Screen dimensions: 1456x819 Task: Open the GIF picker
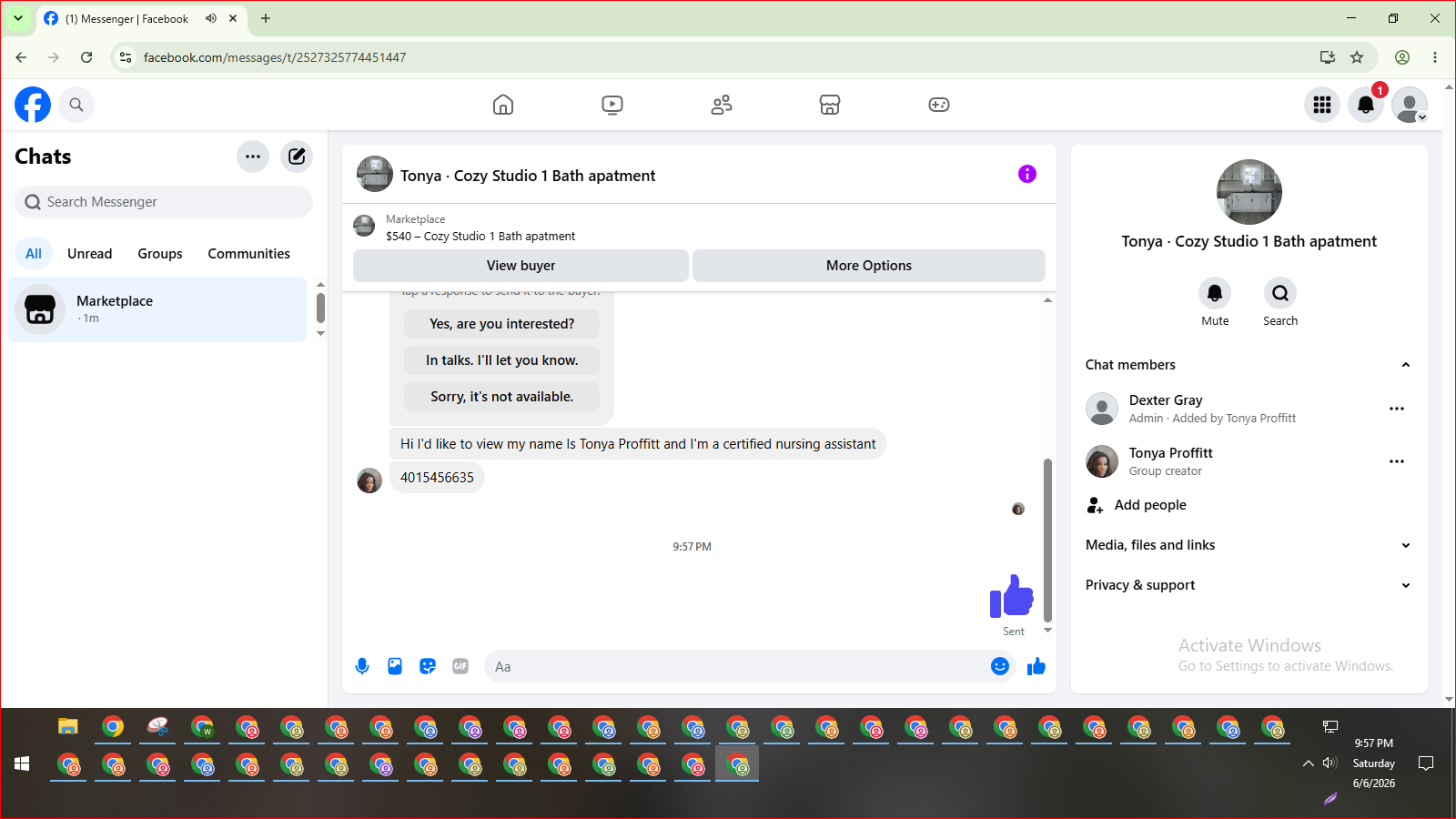click(x=460, y=666)
